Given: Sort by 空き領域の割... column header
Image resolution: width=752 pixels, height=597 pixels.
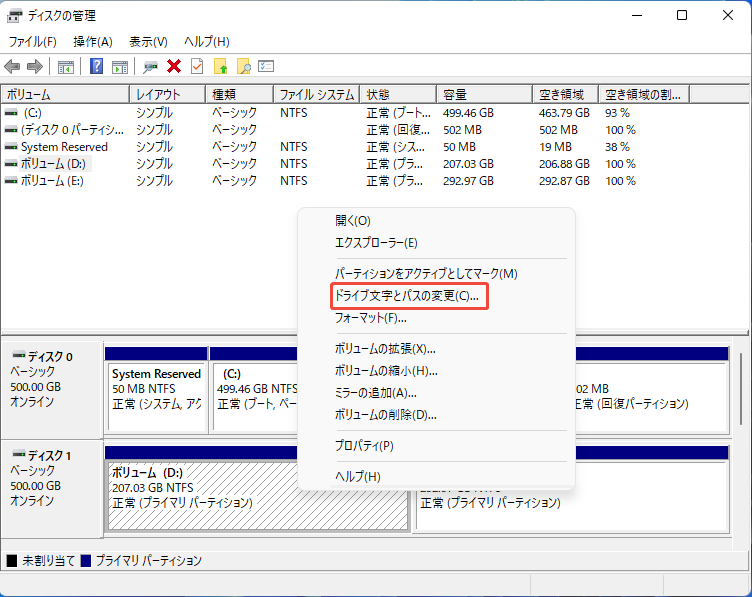Looking at the screenshot, I should 644,94.
